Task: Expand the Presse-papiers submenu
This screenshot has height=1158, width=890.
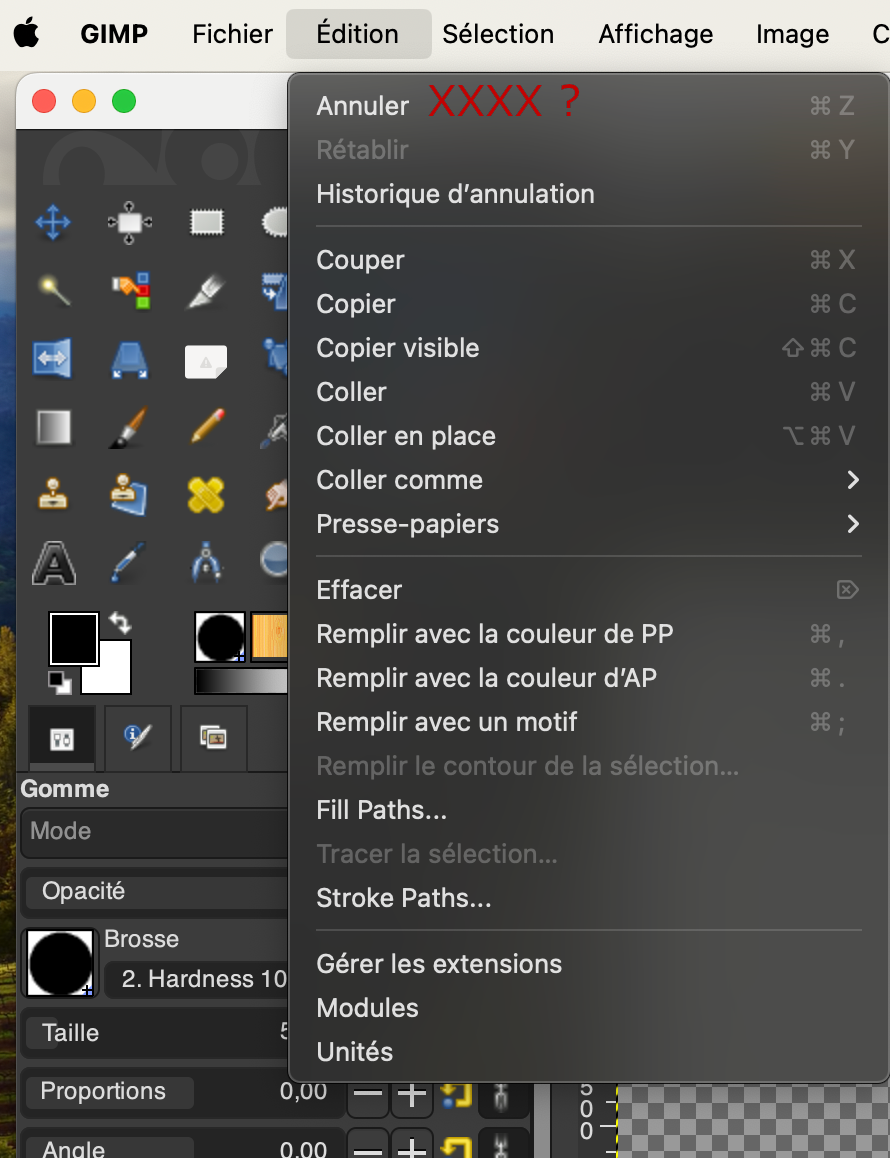Action: click(x=852, y=524)
